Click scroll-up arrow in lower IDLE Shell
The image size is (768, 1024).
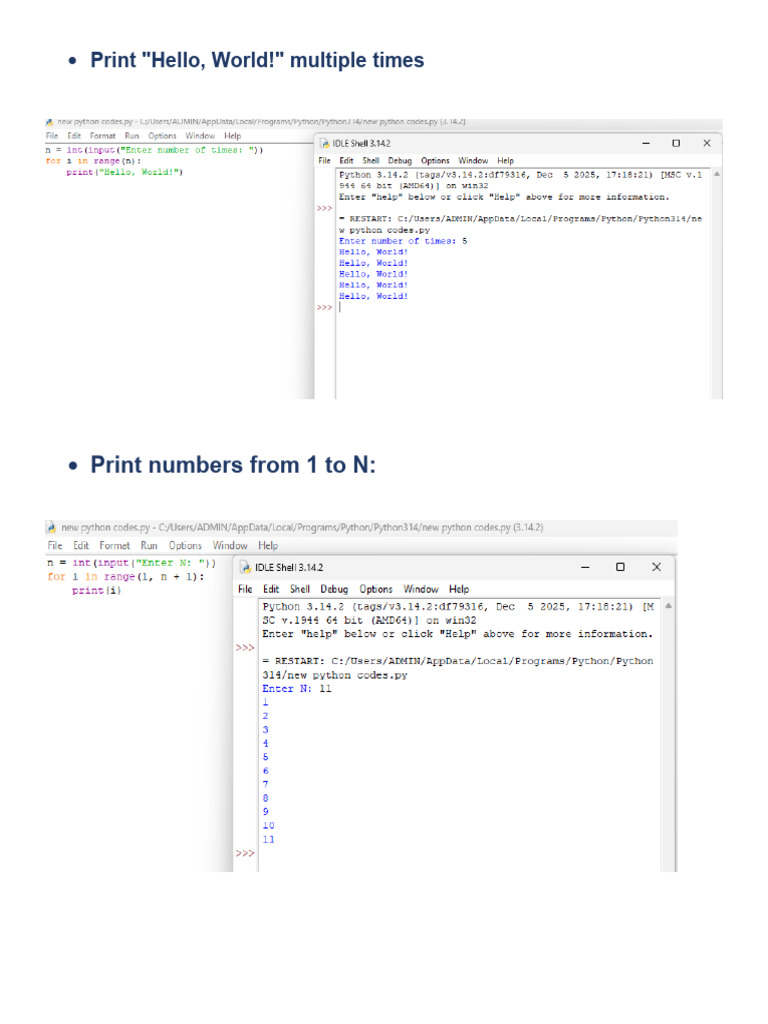[668, 606]
